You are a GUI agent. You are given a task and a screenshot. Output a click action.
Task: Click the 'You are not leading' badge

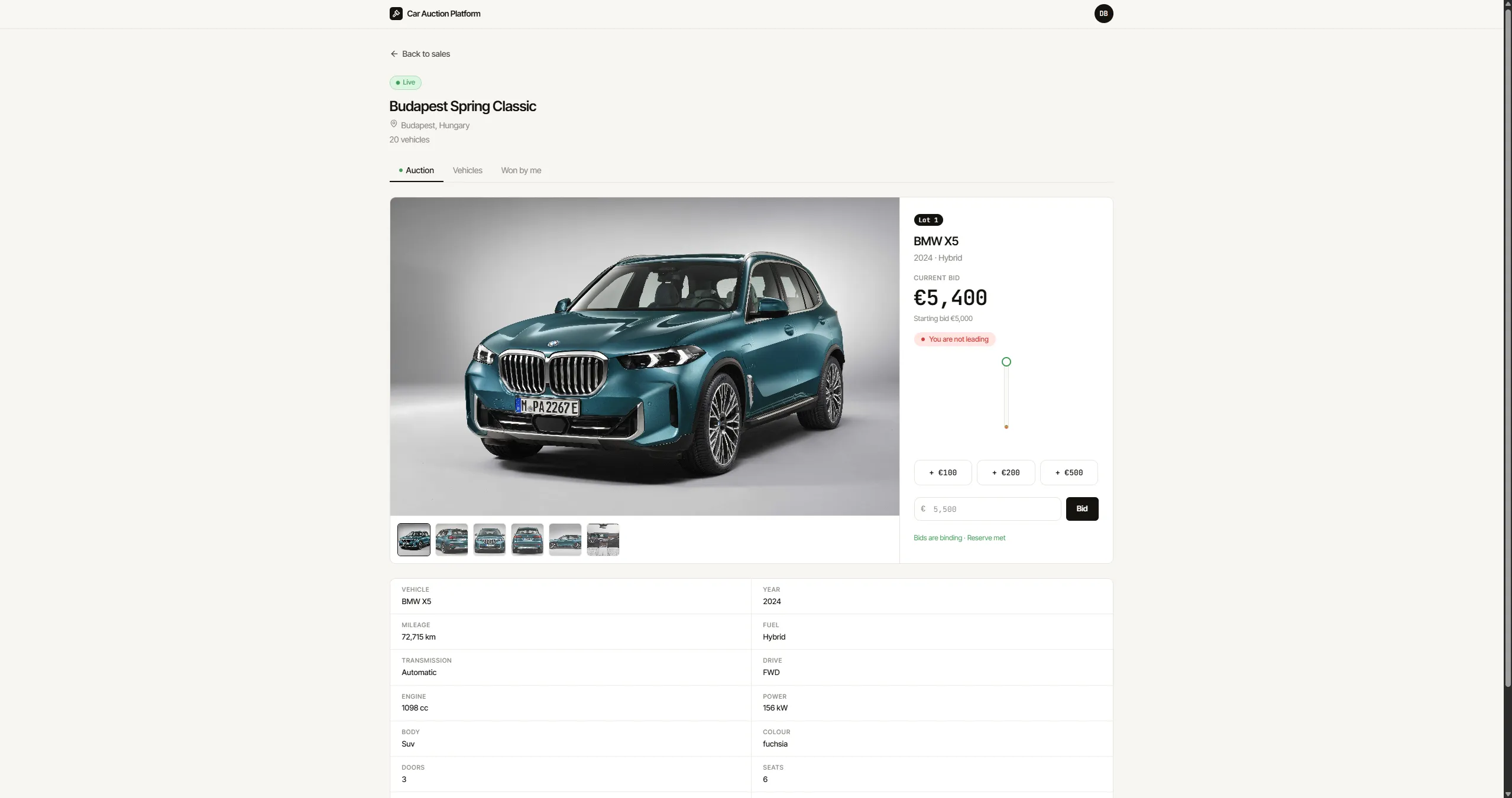954,339
